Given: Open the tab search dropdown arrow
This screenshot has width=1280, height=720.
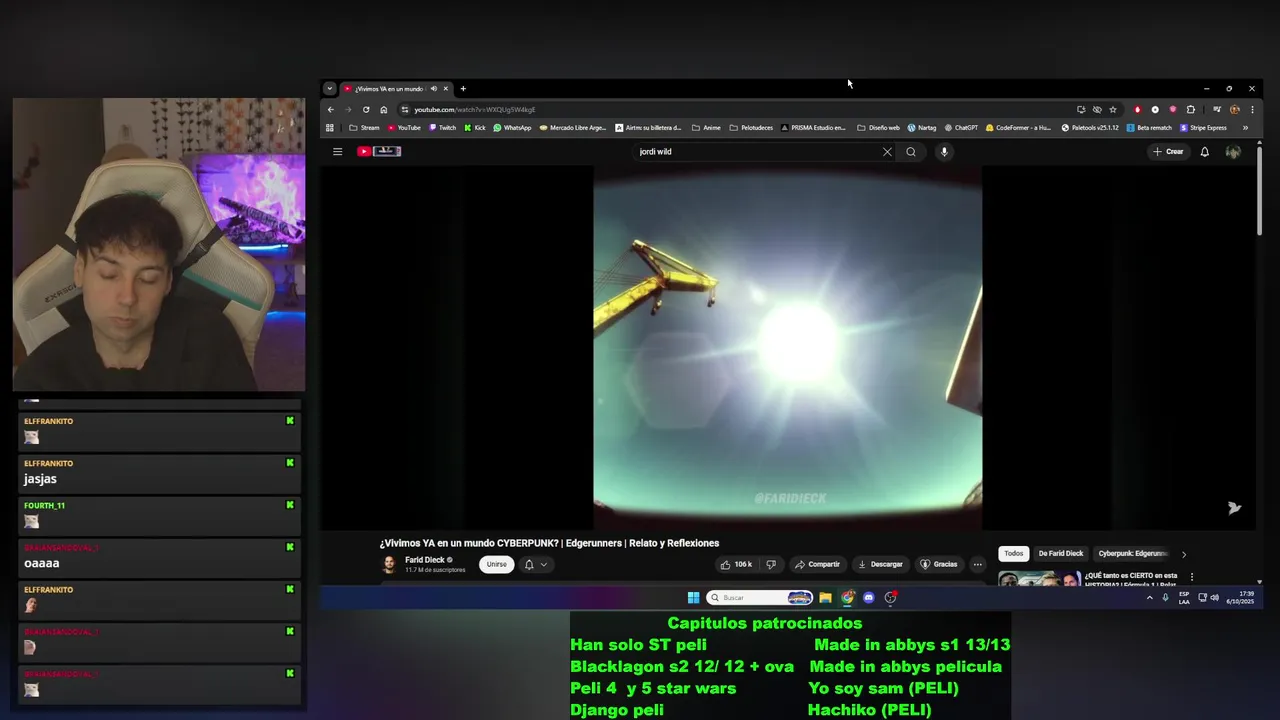Looking at the screenshot, I should [x=329, y=88].
